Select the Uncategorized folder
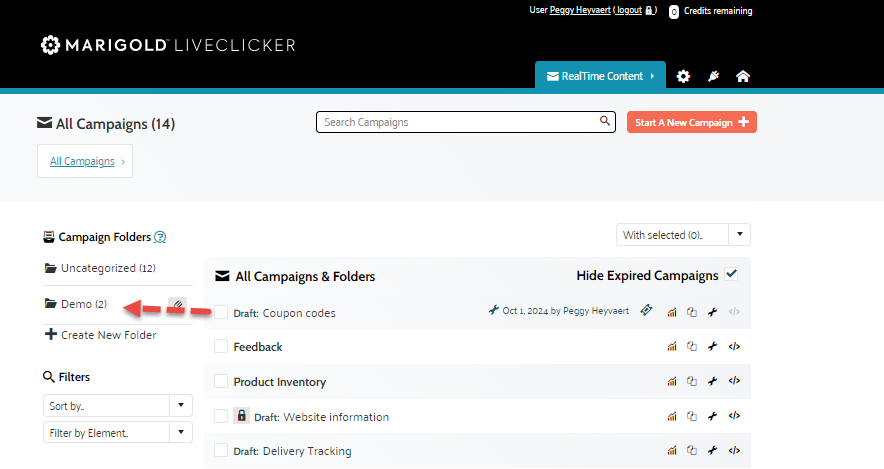The width and height of the screenshot is (884, 469). tap(100, 268)
